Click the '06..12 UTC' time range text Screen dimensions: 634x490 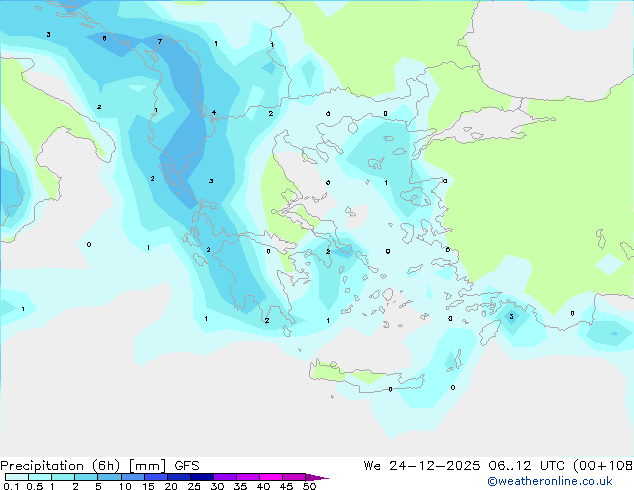(525, 466)
